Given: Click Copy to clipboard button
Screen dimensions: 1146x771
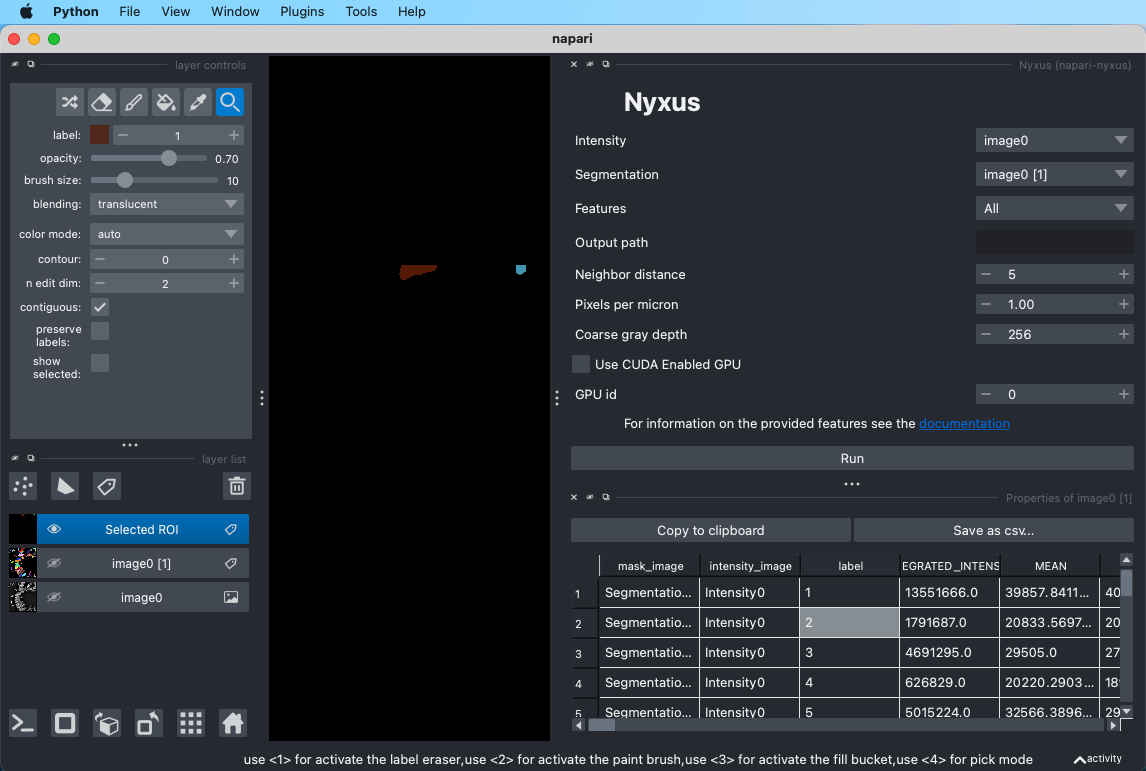Looking at the screenshot, I should pyautogui.click(x=710, y=531).
